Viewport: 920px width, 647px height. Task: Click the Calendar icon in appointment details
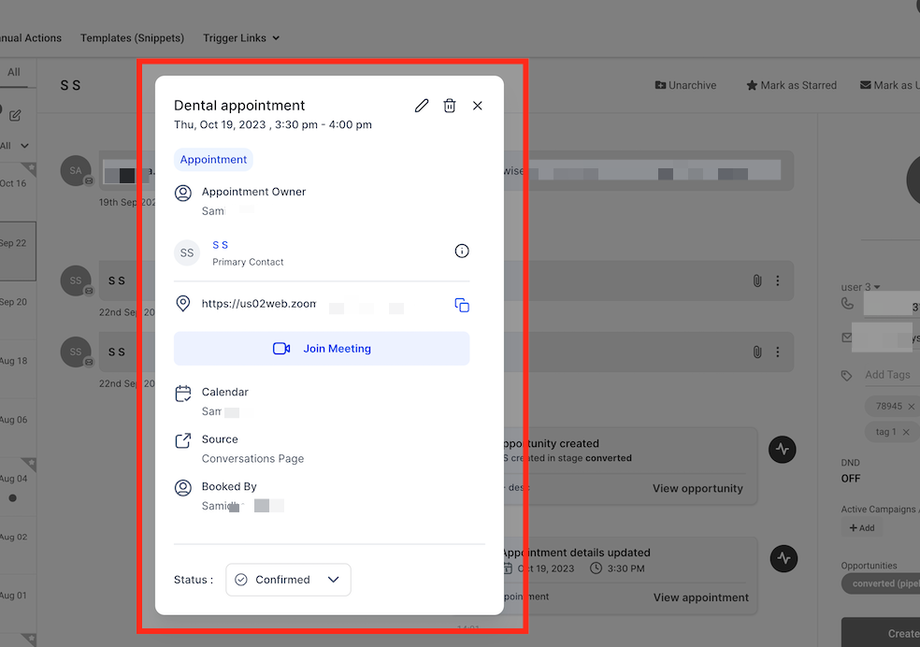click(183, 393)
